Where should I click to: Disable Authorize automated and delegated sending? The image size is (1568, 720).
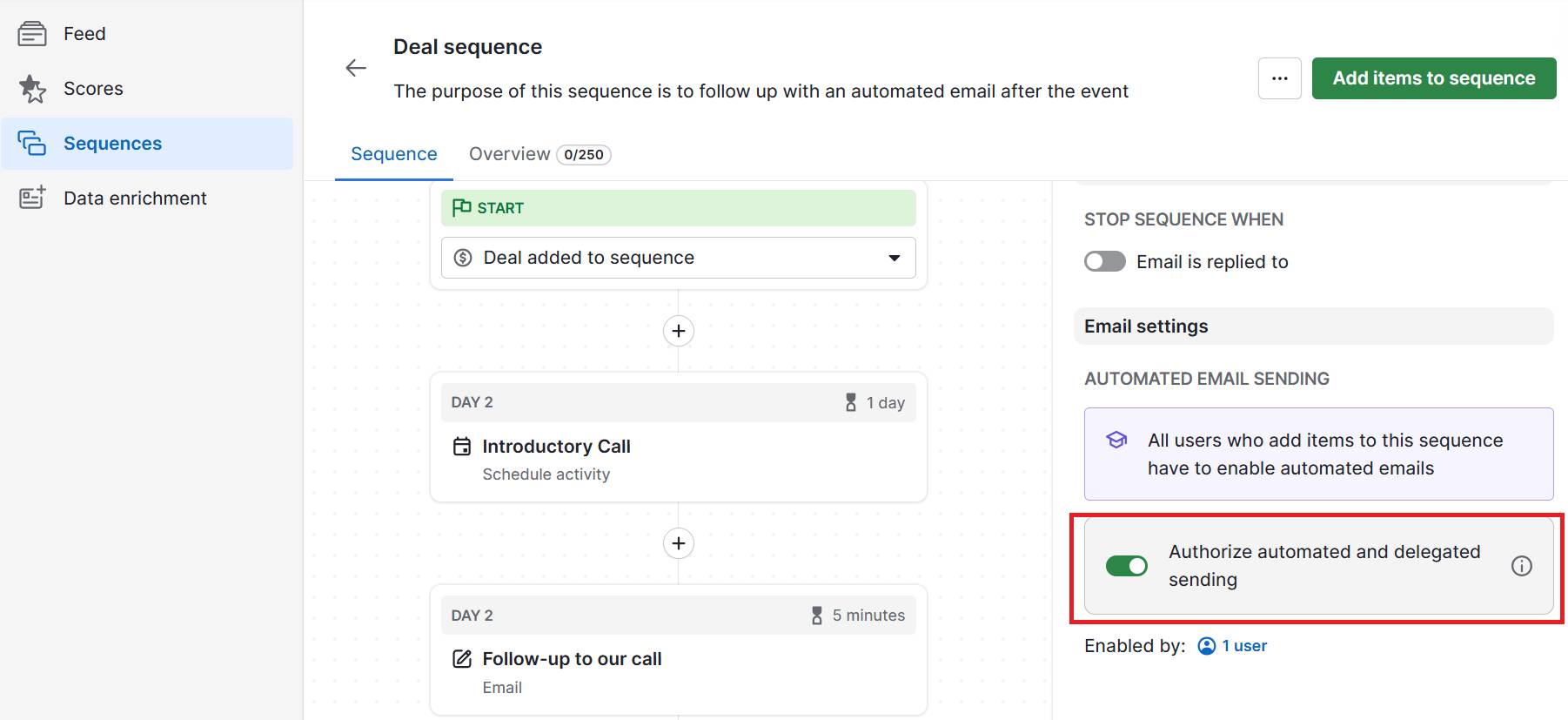(x=1128, y=566)
